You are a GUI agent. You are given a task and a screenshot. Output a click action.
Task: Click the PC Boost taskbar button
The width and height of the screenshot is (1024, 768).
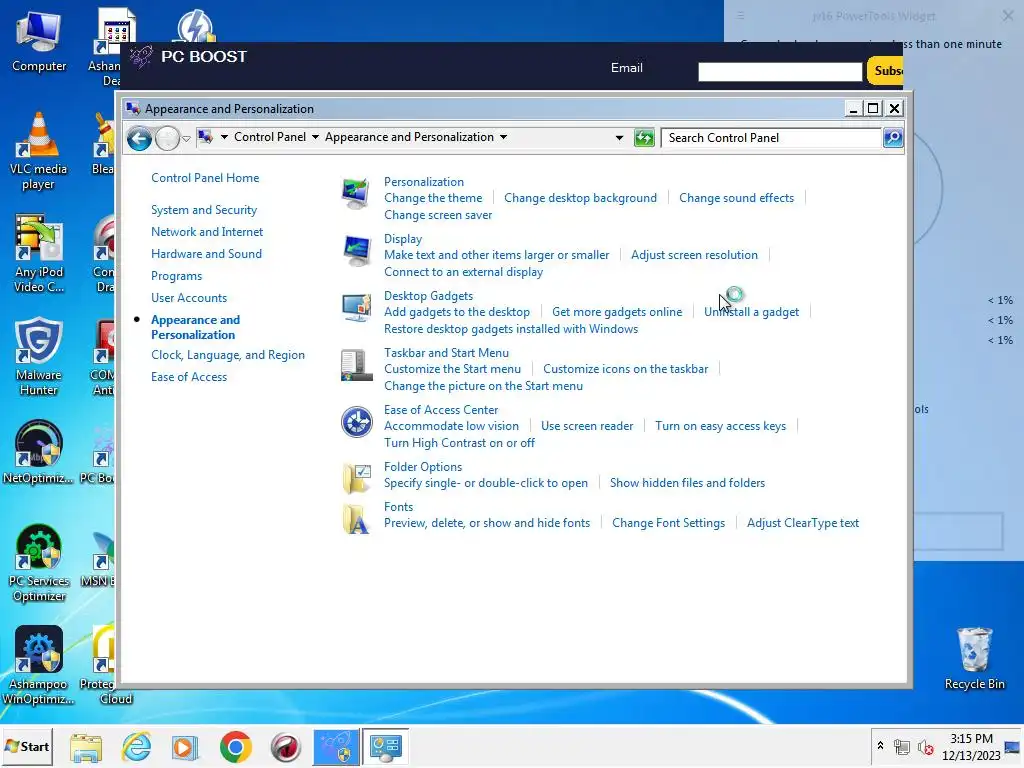tap(336, 747)
